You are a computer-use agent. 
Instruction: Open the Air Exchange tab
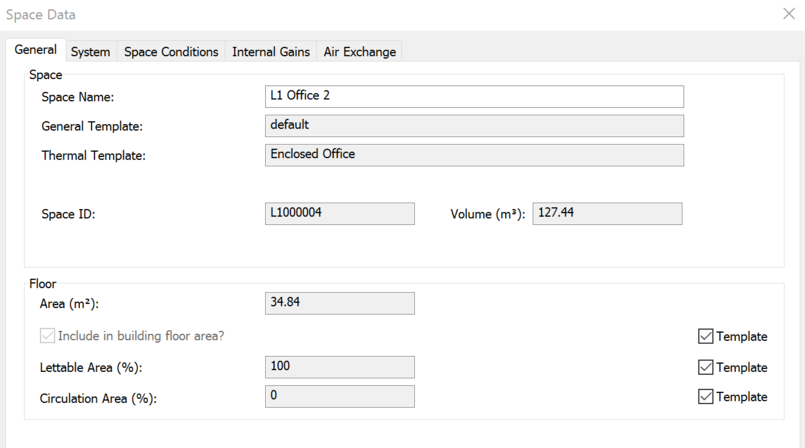(x=360, y=52)
